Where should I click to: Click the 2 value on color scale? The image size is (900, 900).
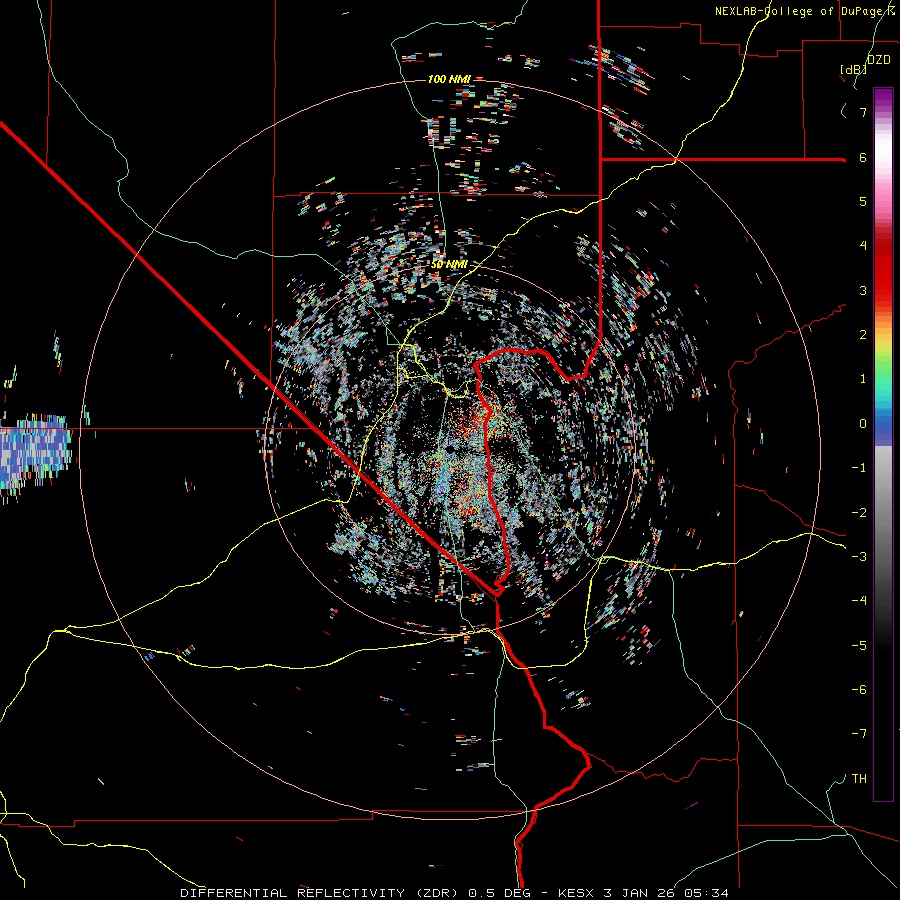[862, 335]
